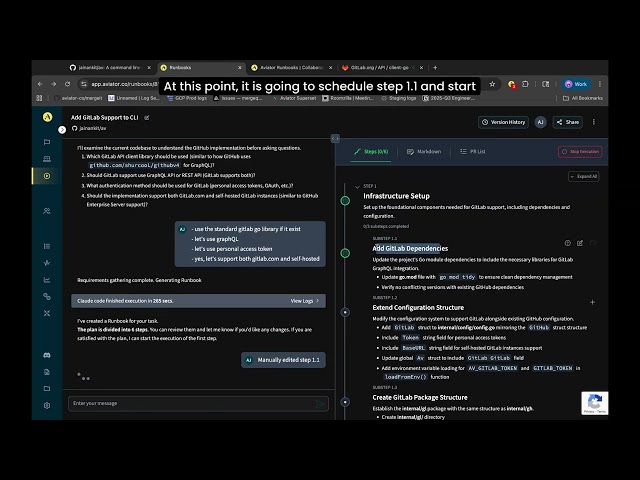Screen dimensions: 640x480
Task: Click substep 1.1 status circle
Action: tap(345, 253)
